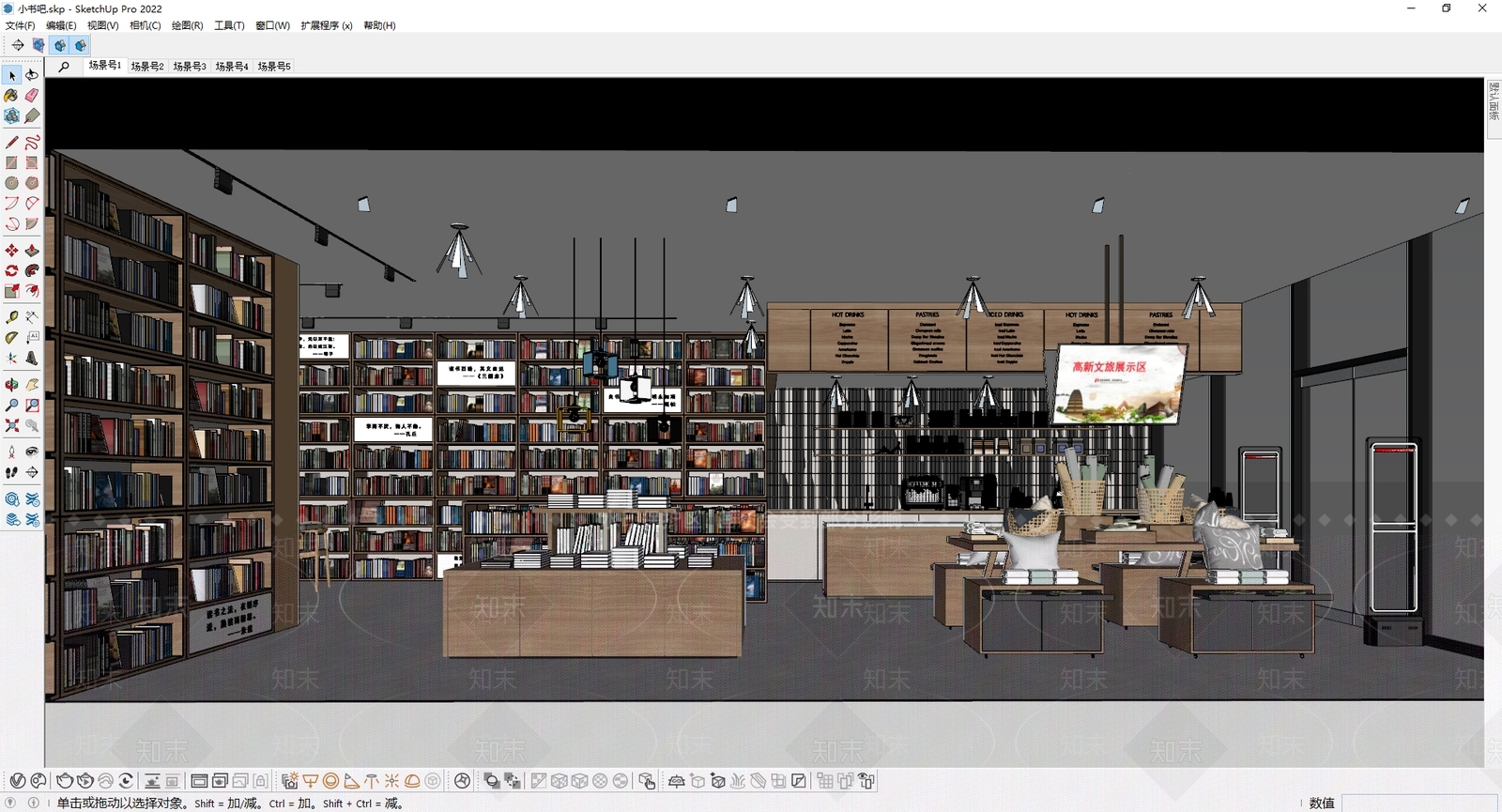Click the Search magnifier icon

point(64,67)
